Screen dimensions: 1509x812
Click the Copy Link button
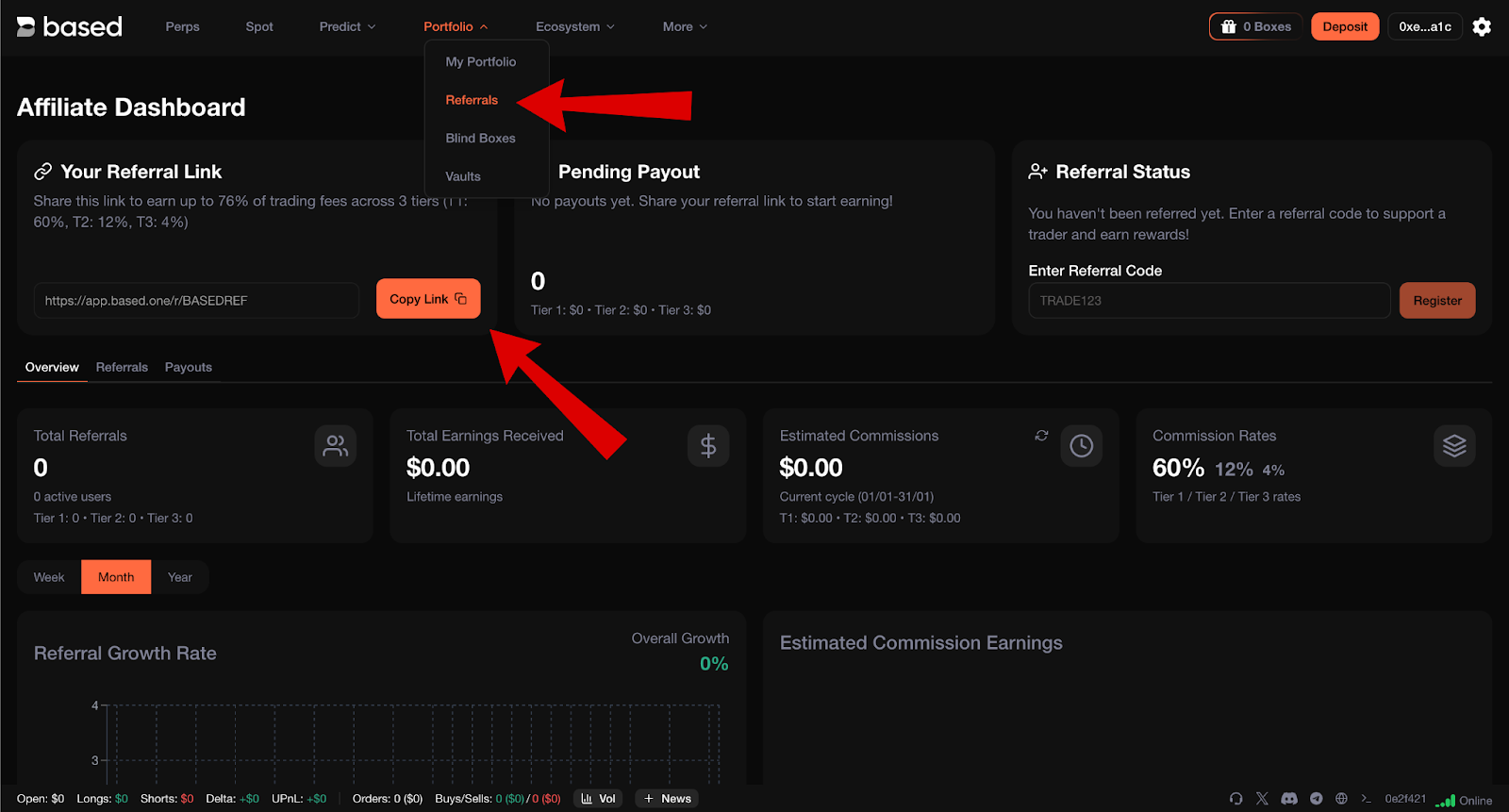pos(428,299)
